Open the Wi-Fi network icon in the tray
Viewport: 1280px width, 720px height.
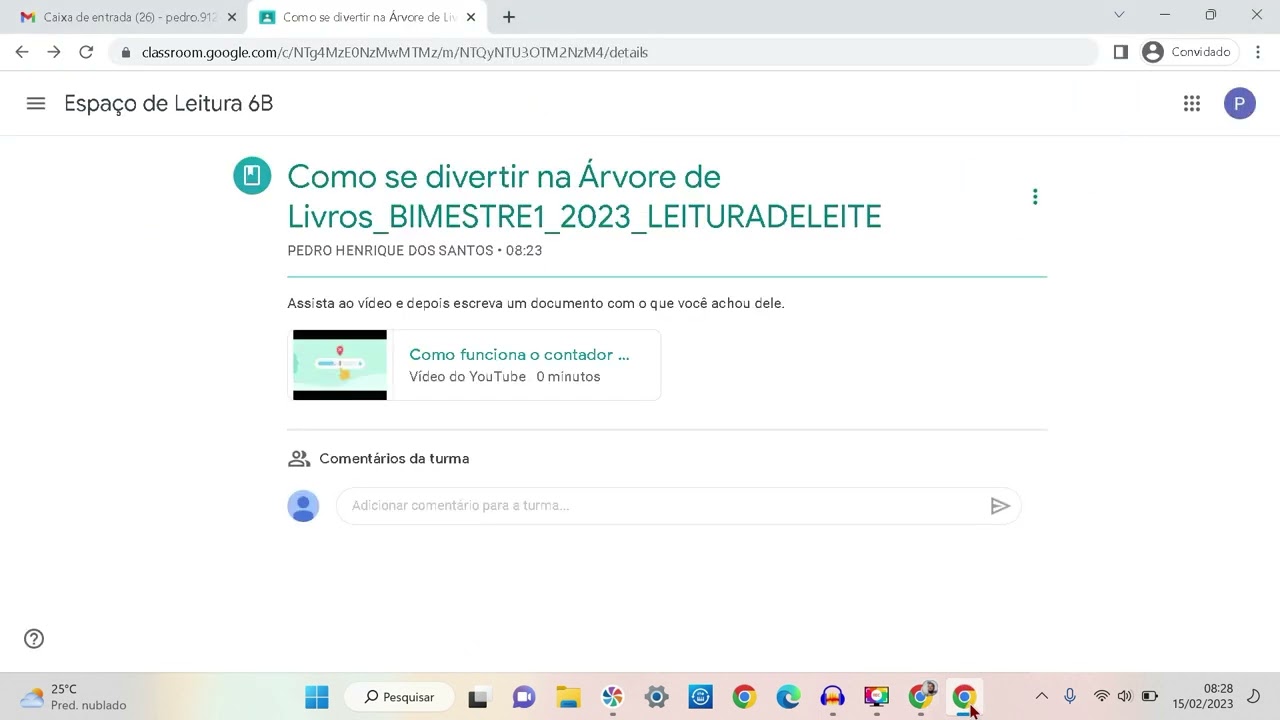[1101, 696]
